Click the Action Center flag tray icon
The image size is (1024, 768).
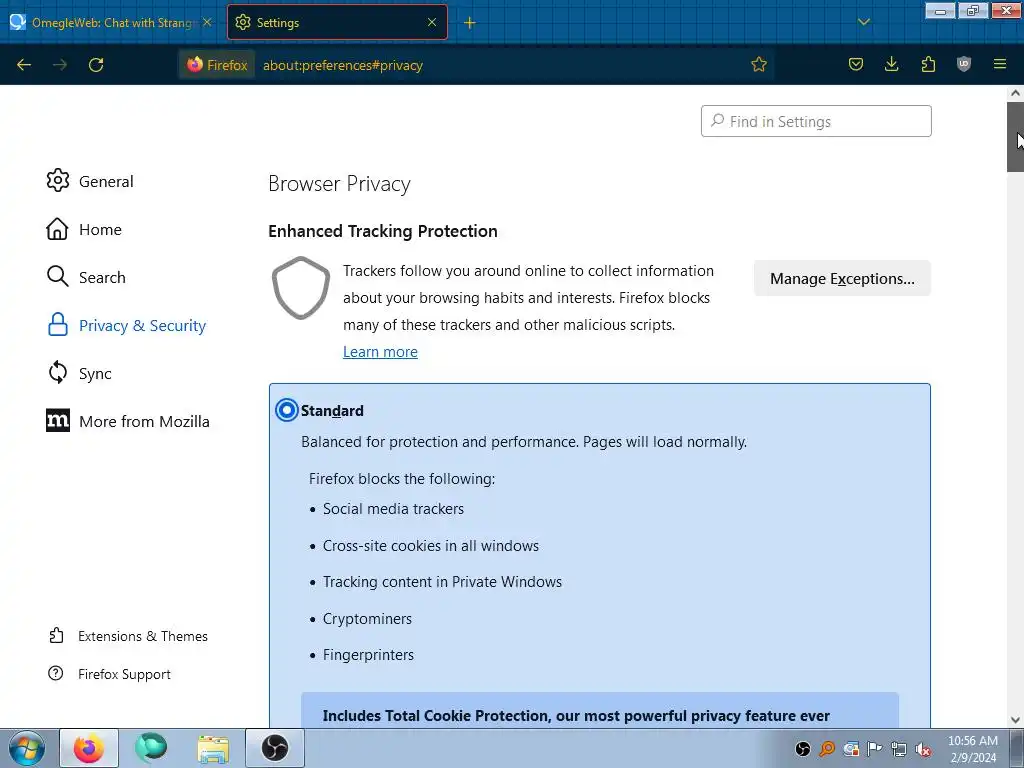(874, 749)
